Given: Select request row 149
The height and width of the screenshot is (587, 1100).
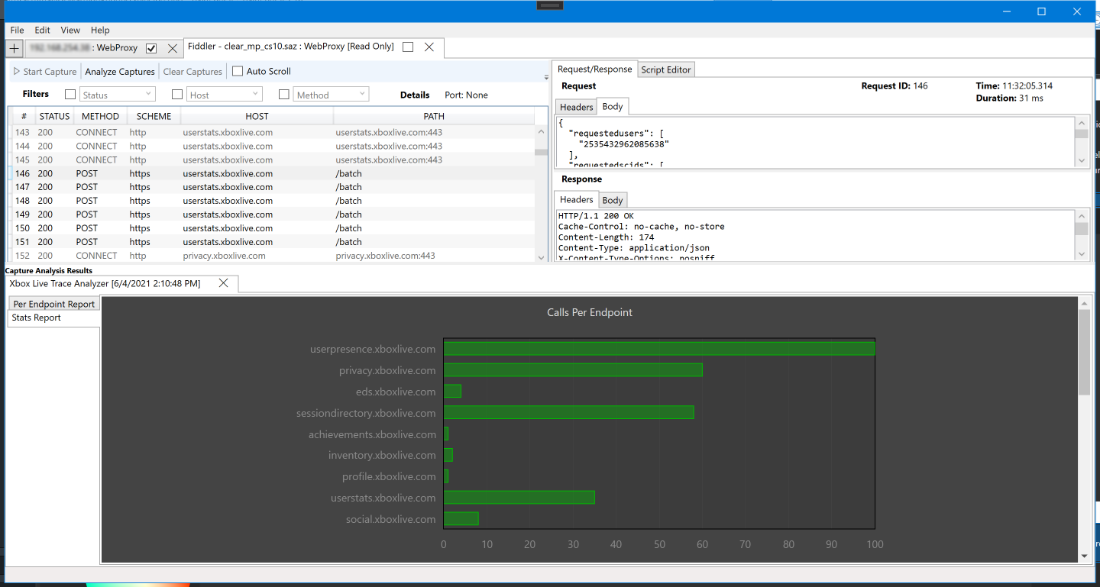Looking at the screenshot, I should tap(274, 215).
